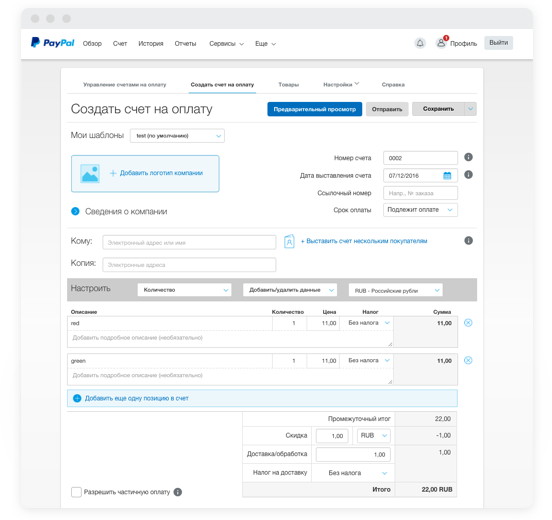This screenshot has height=520, width=552.
Task: Open the История menu item
Action: (151, 44)
